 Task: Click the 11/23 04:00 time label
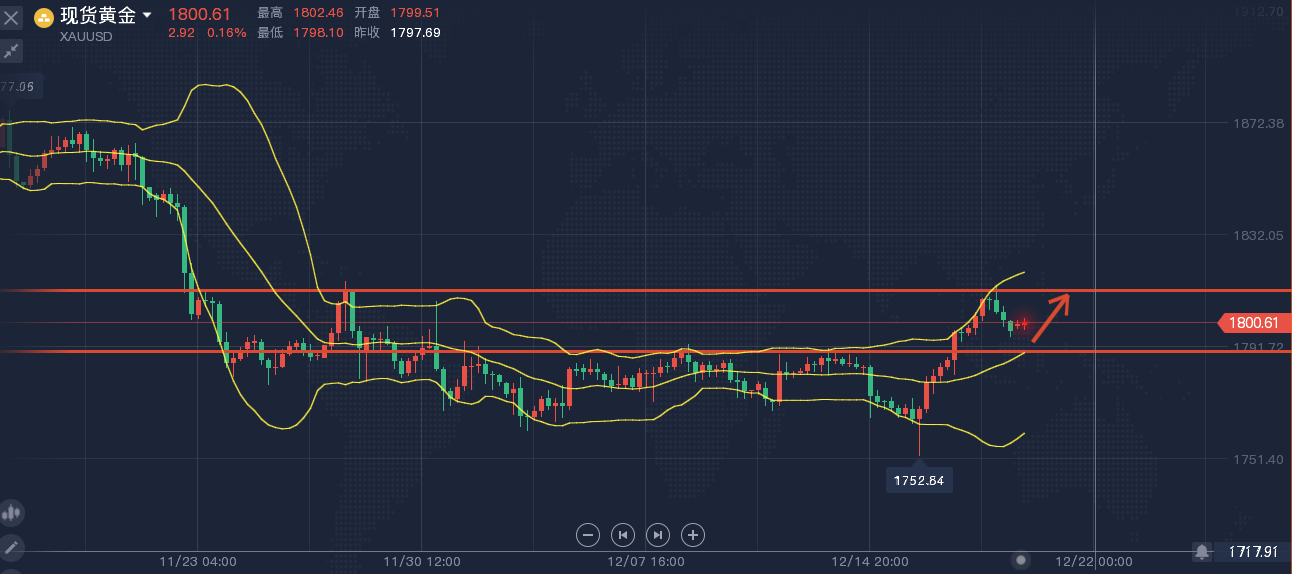(x=198, y=561)
